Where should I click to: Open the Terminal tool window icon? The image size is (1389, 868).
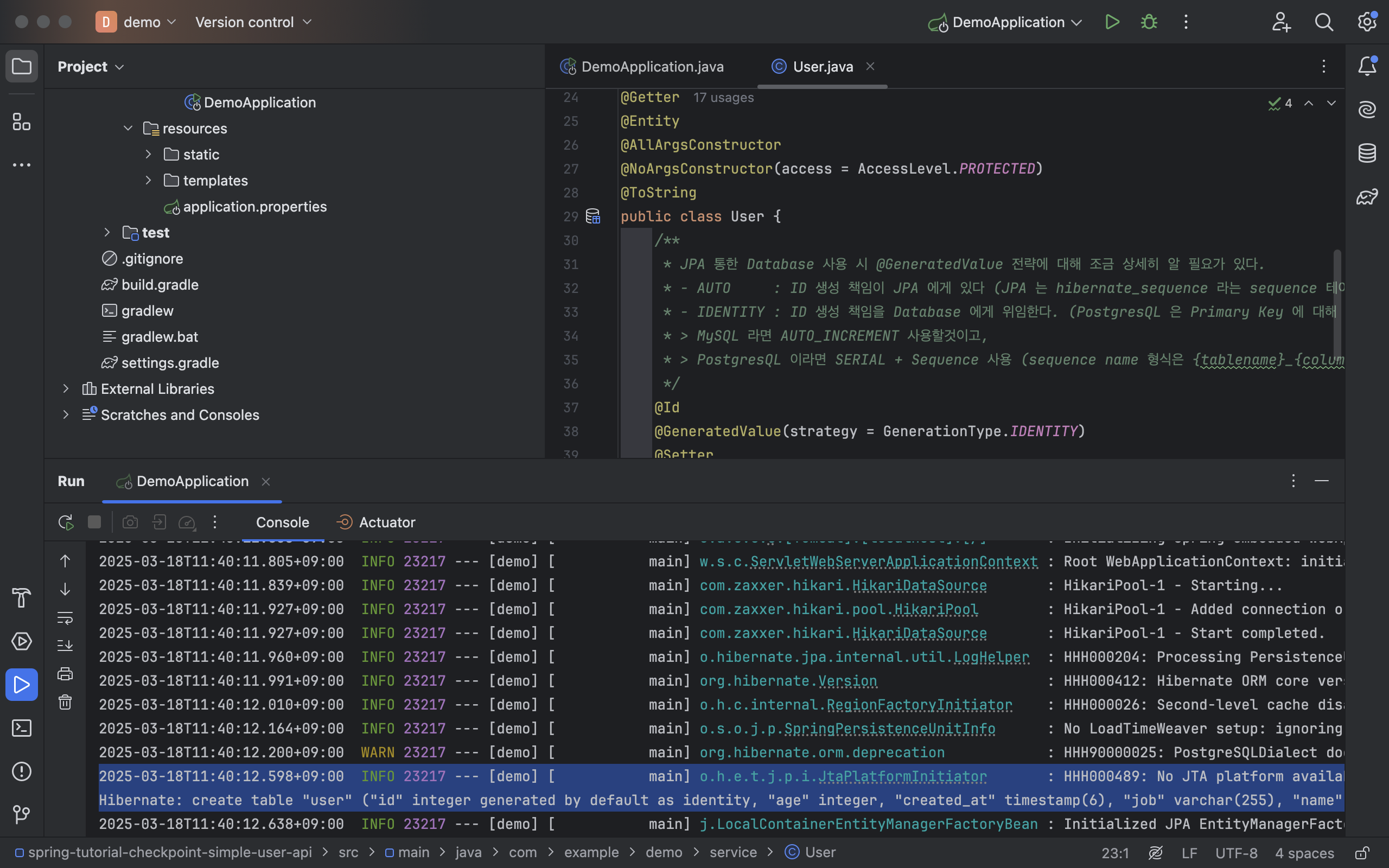click(x=21, y=728)
